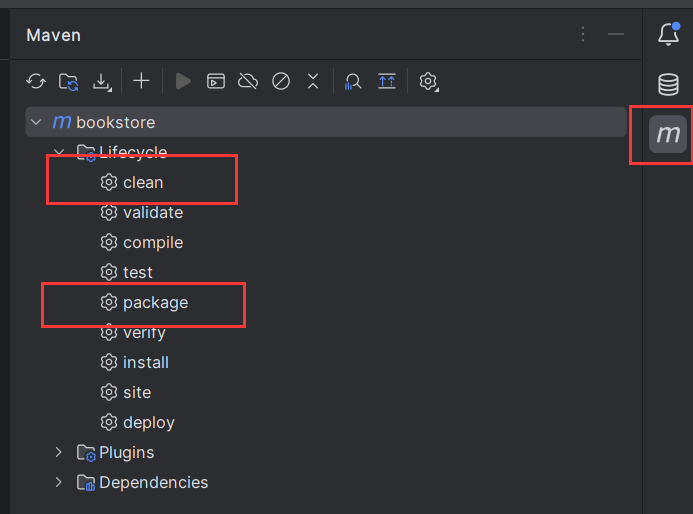This screenshot has width=693, height=514.
Task: Click Generate Sources and Update Folders icon
Action: (x=68, y=81)
